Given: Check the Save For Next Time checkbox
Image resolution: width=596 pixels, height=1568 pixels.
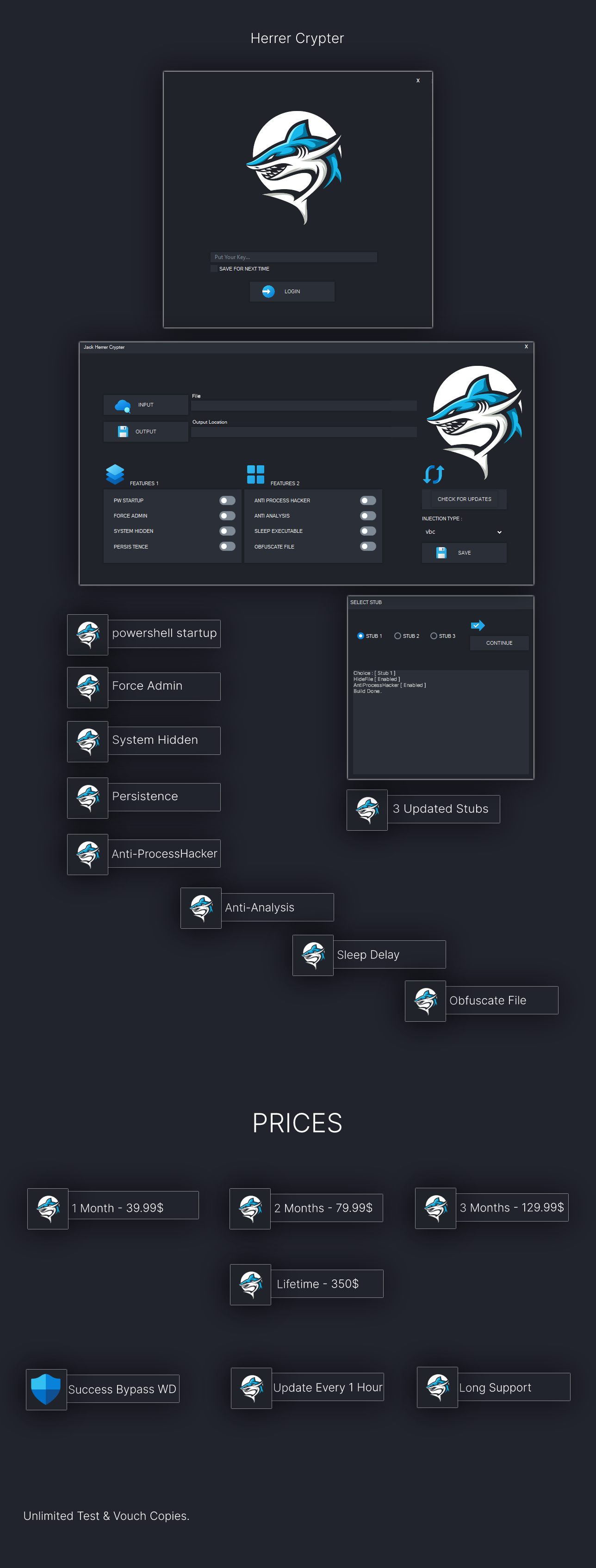Looking at the screenshot, I should (214, 268).
